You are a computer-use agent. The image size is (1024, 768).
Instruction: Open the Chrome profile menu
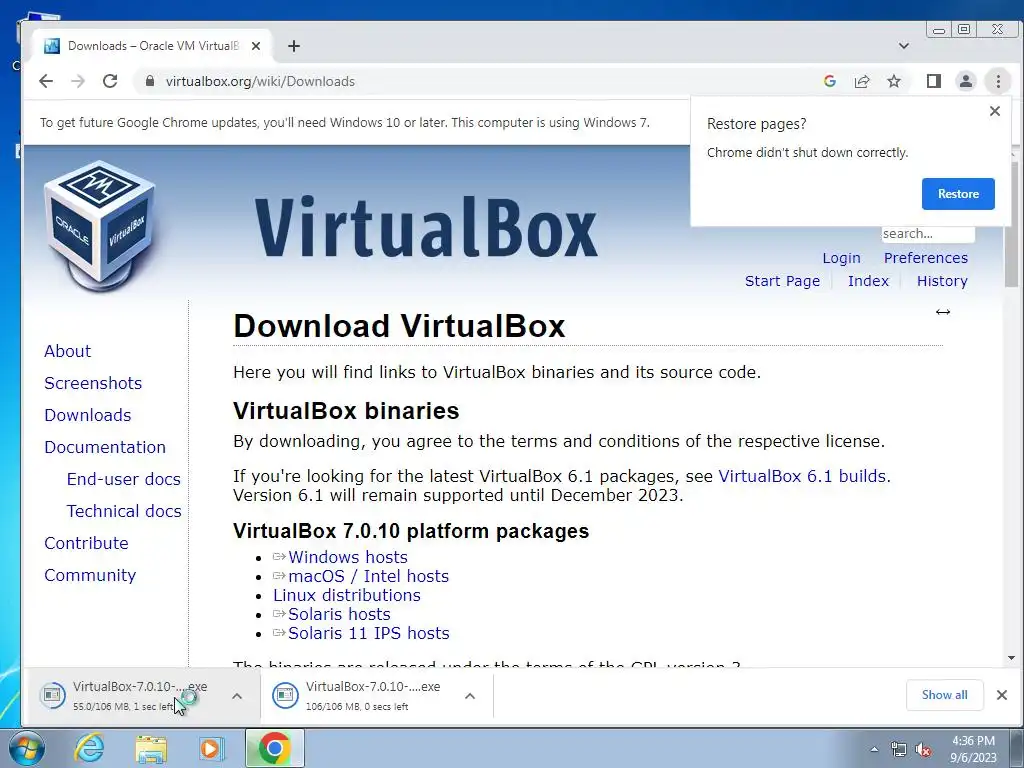(x=966, y=81)
